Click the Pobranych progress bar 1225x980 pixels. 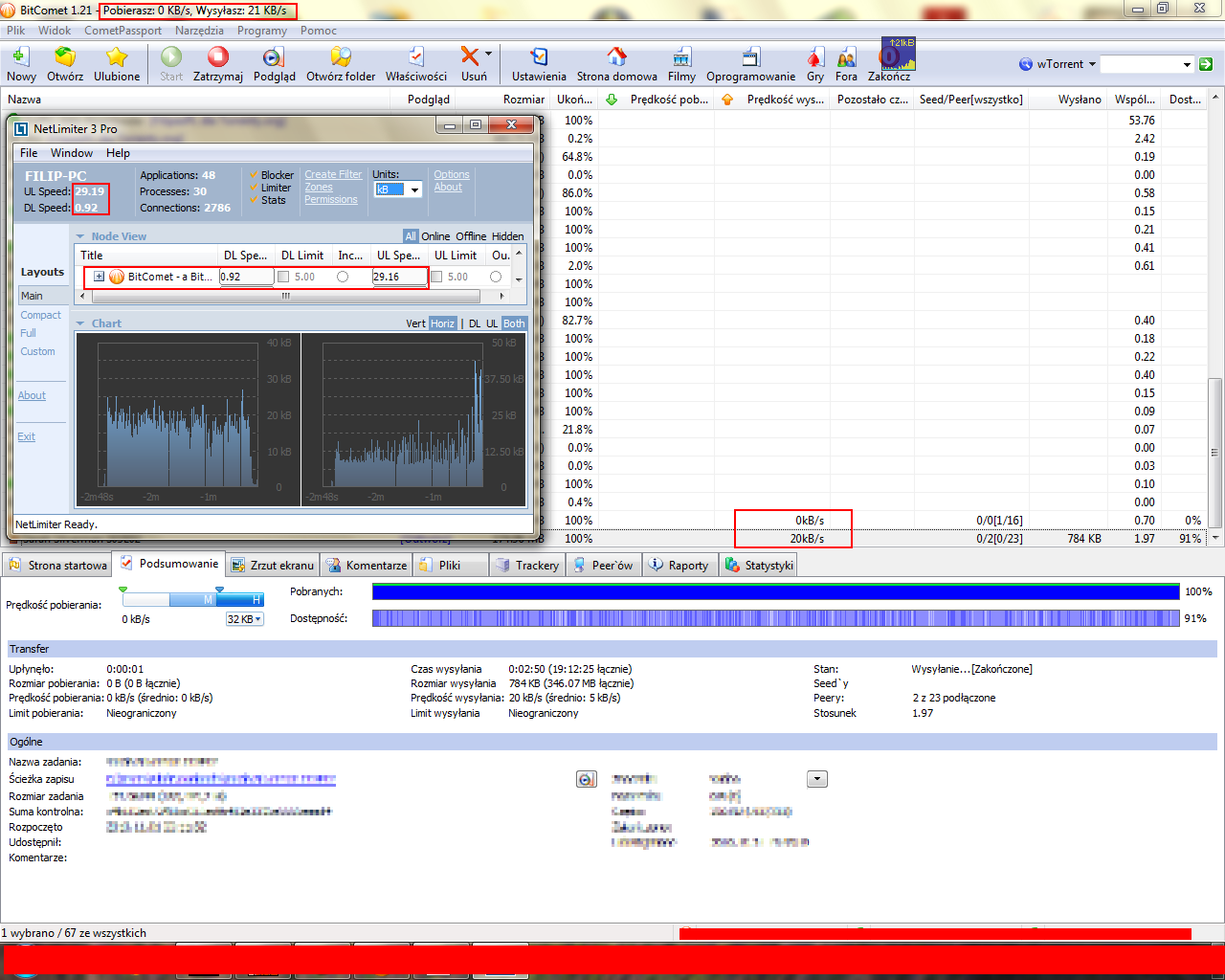pyautogui.click(x=775, y=592)
